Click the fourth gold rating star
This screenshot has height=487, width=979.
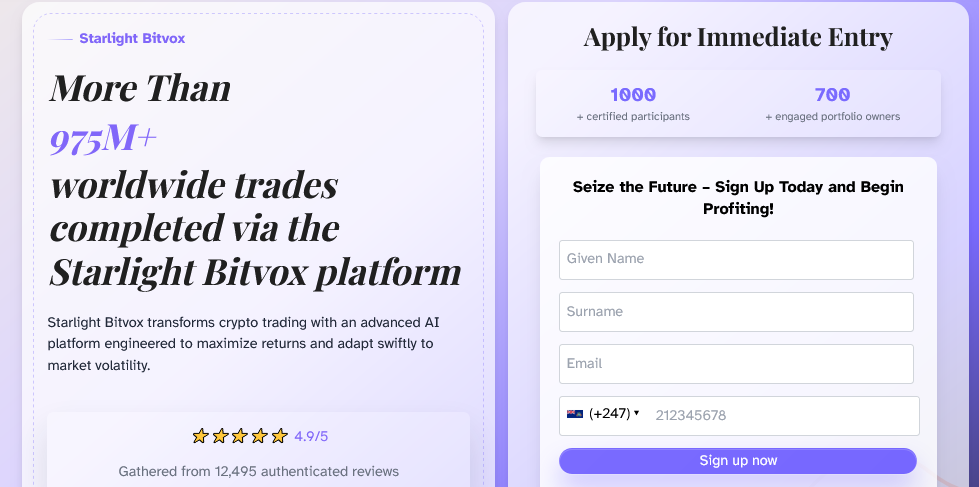click(259, 436)
